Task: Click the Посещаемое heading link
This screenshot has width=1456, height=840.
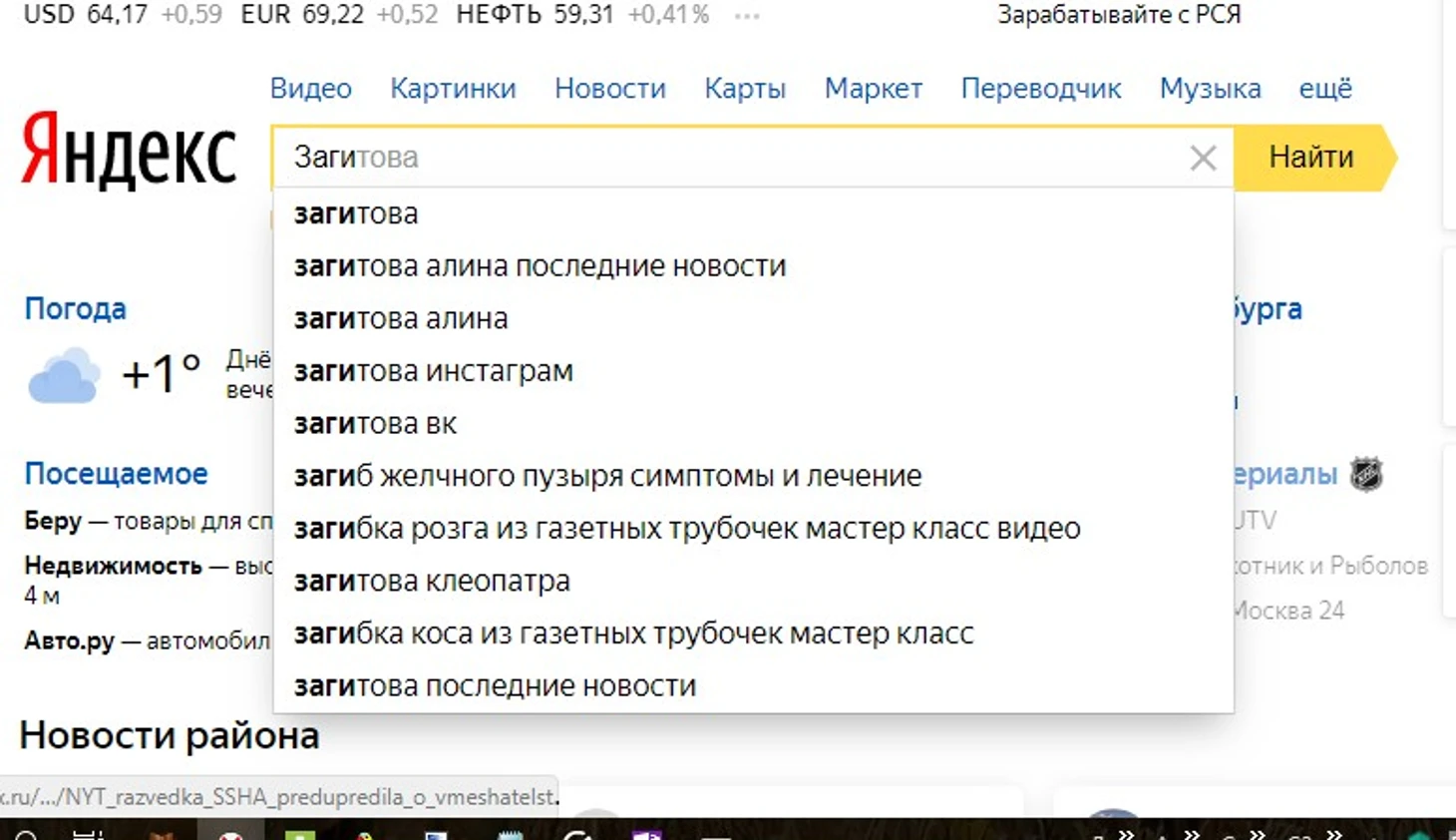Action: (116, 473)
